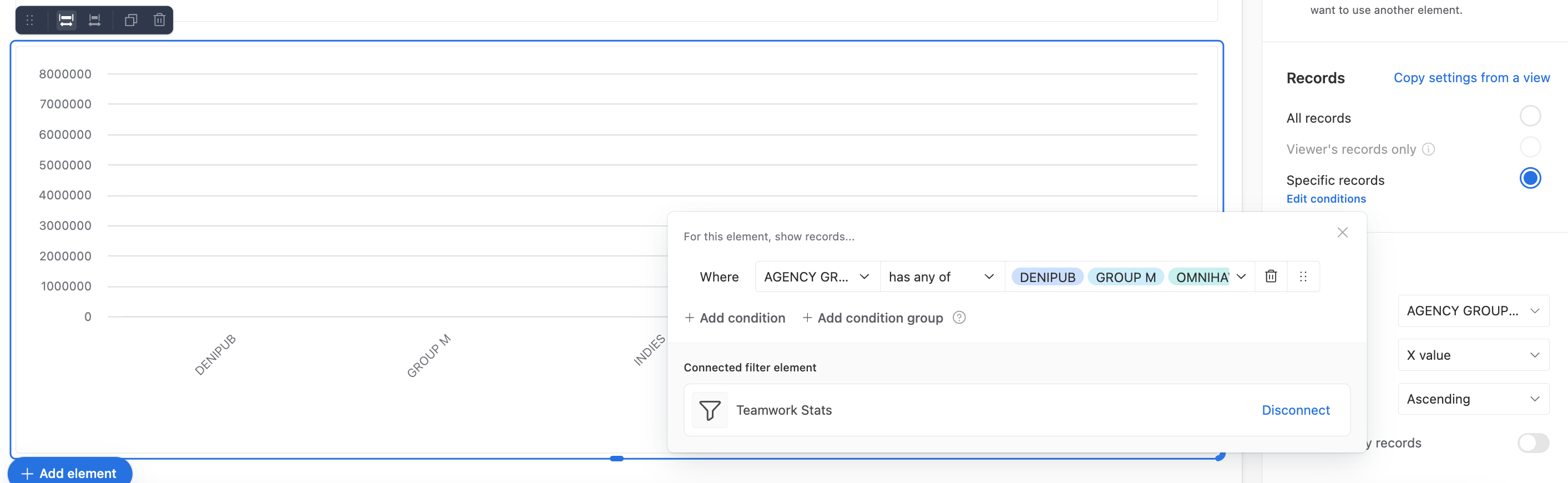Expand the selected values dropdown with DENIPUB
The width and height of the screenshot is (1568, 483).
click(x=1241, y=276)
